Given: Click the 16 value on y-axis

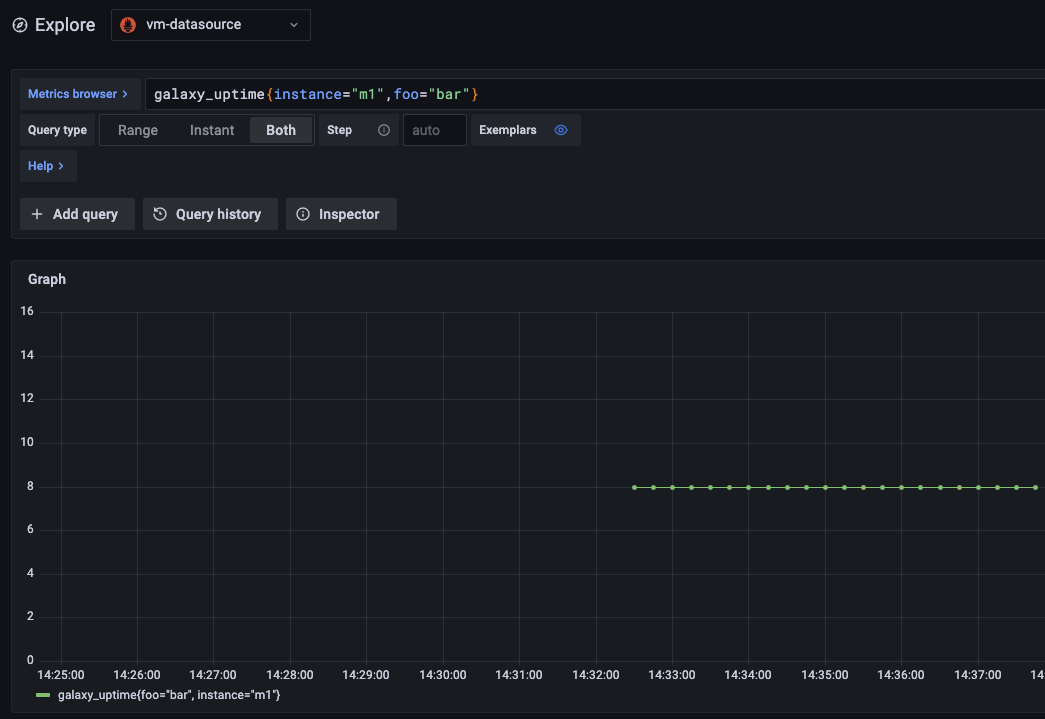Looking at the screenshot, I should [27, 311].
